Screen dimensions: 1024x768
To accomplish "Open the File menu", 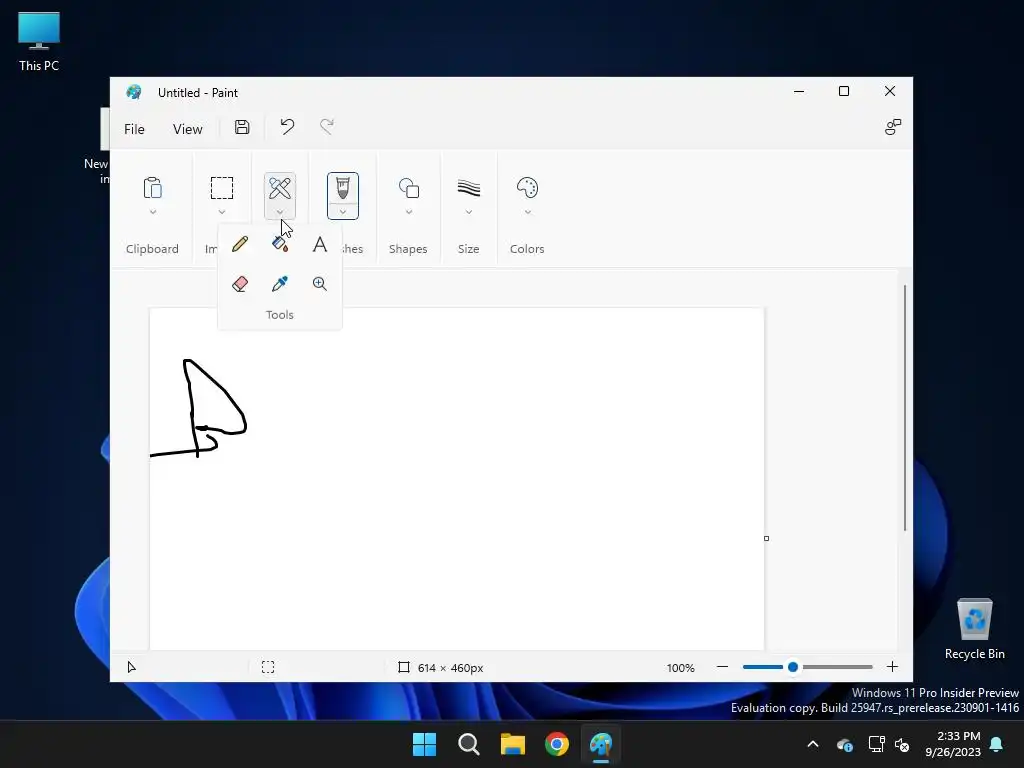I will pos(135,129).
